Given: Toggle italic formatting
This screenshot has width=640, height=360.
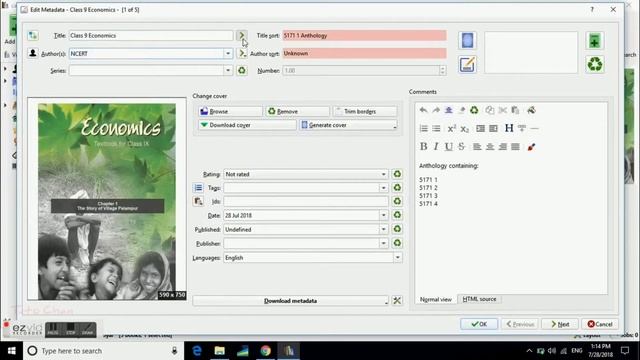Looking at the screenshot, I should [436, 147].
